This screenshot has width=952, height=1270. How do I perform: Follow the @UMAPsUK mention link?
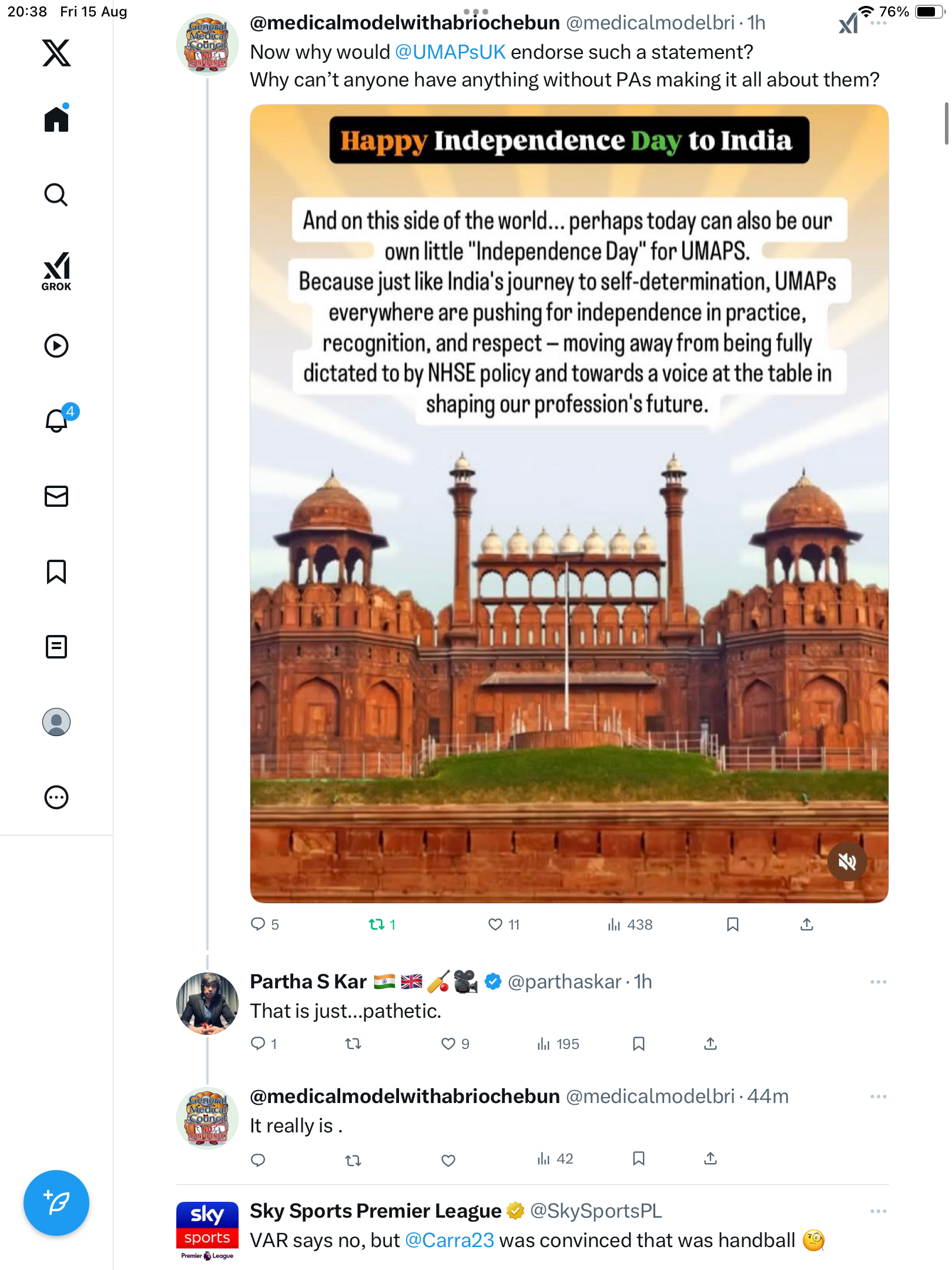(x=450, y=52)
